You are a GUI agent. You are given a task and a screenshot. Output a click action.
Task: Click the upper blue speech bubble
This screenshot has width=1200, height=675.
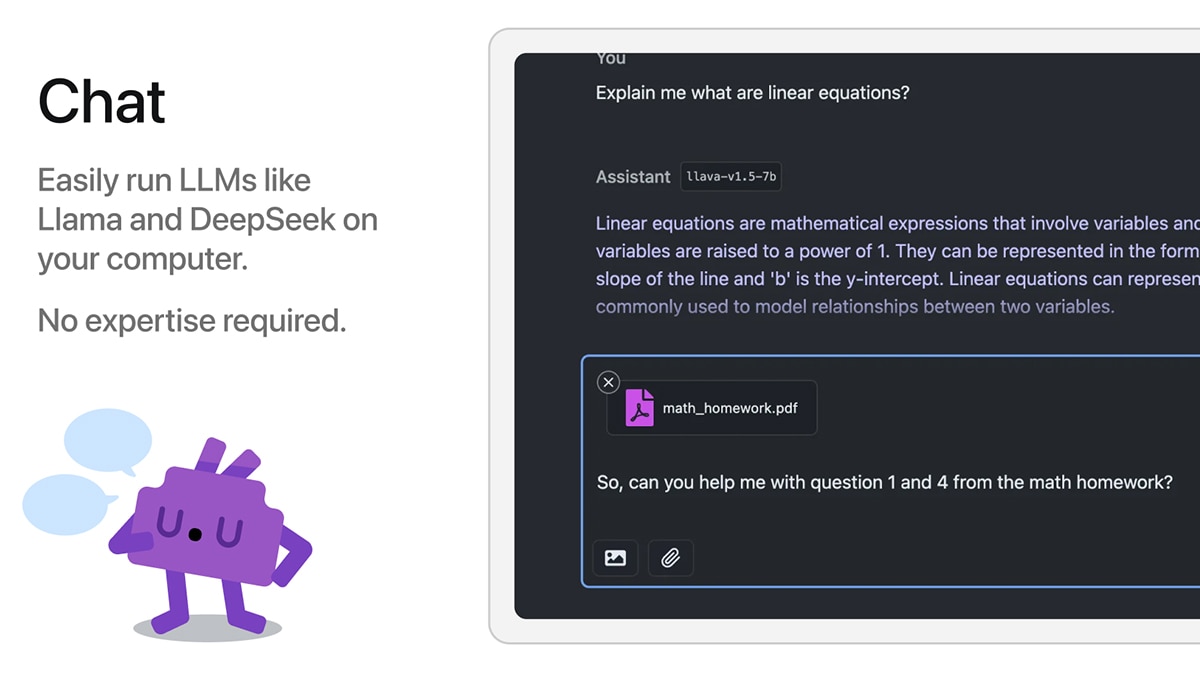click(x=107, y=441)
